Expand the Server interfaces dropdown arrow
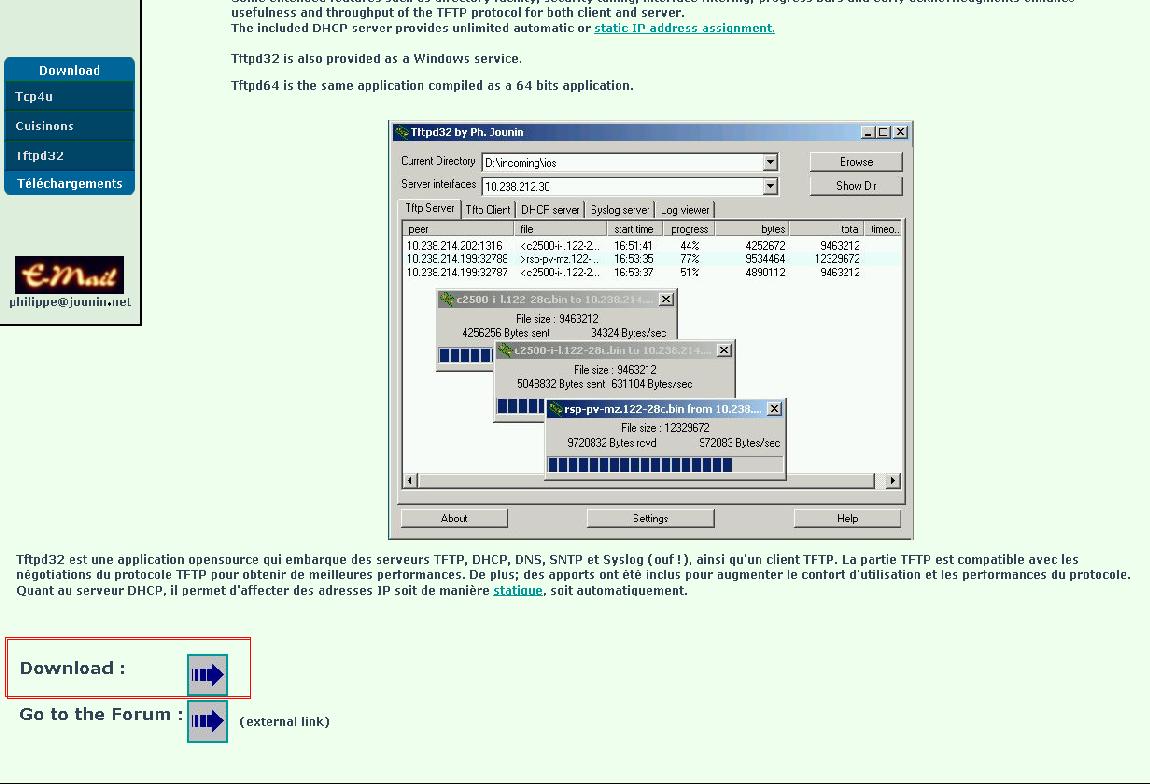Image resolution: width=1150 pixels, height=784 pixels. pyautogui.click(x=770, y=186)
